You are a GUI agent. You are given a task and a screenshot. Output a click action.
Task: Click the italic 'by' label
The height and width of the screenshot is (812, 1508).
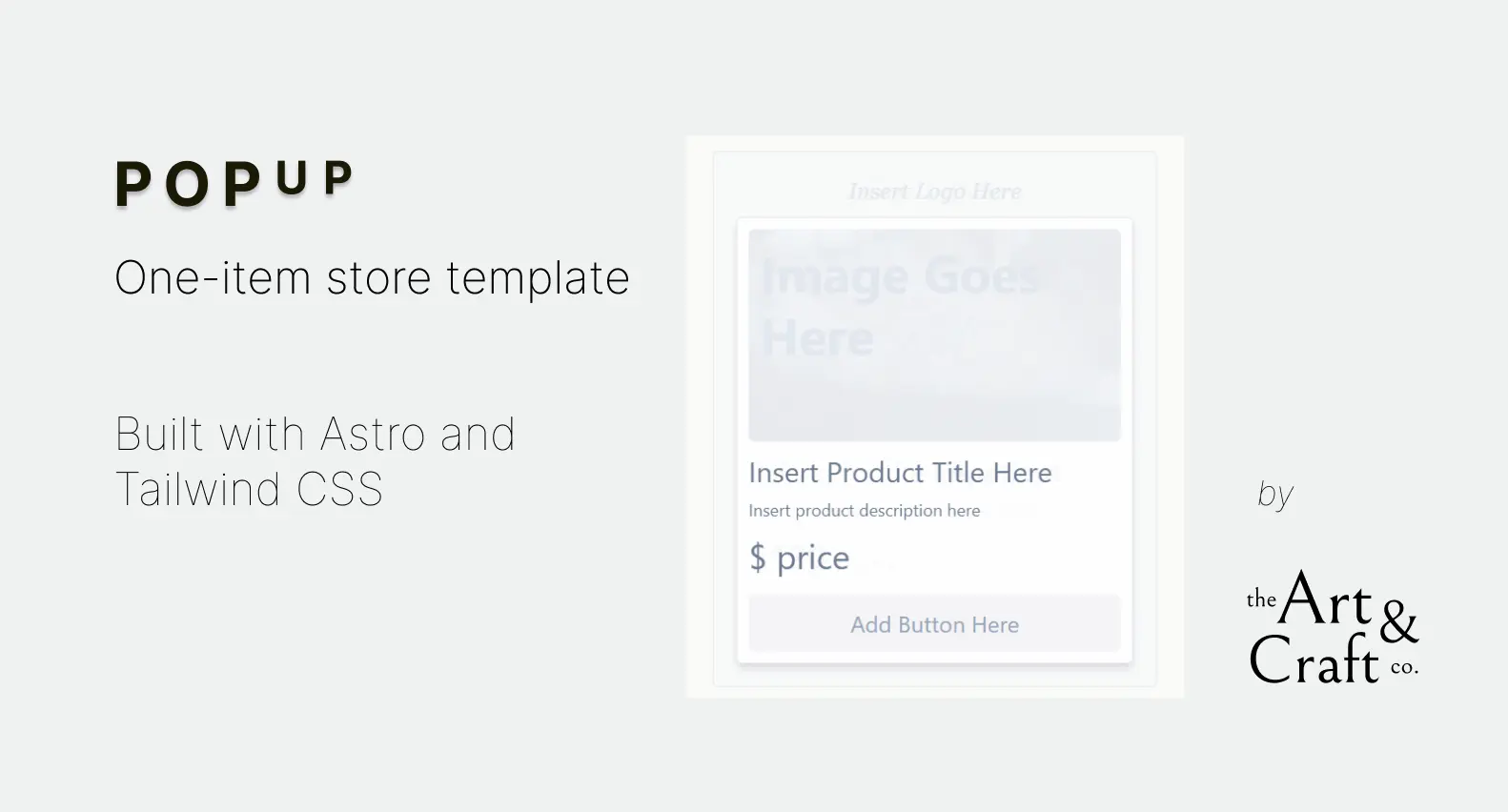(x=1275, y=494)
